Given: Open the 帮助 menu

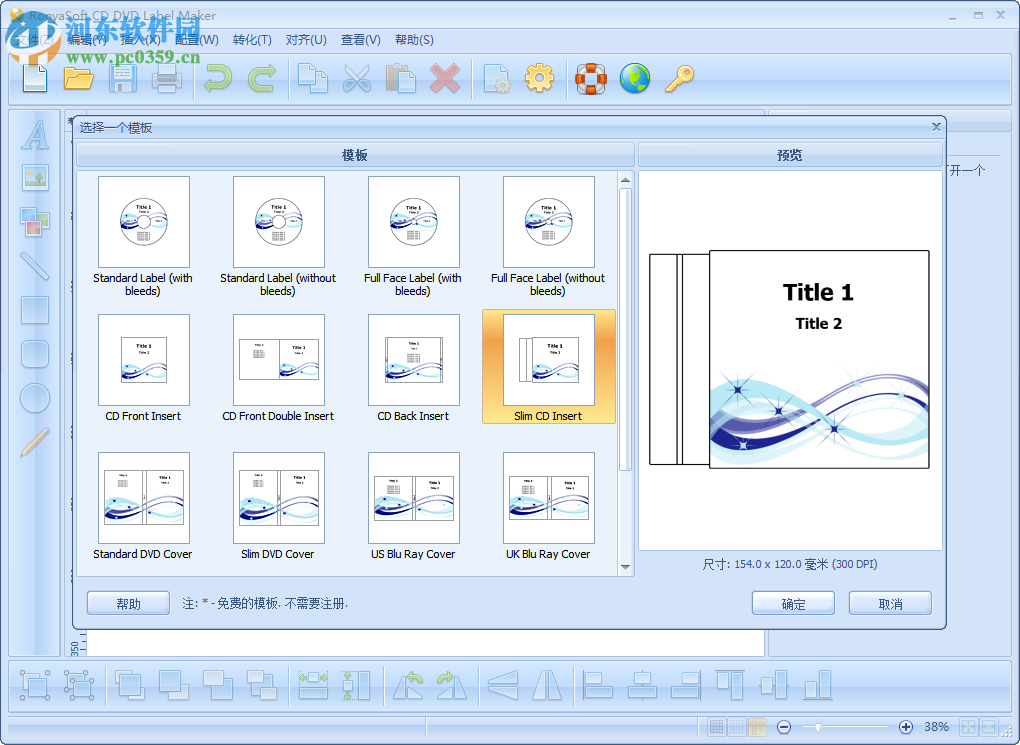Looking at the screenshot, I should coord(413,40).
